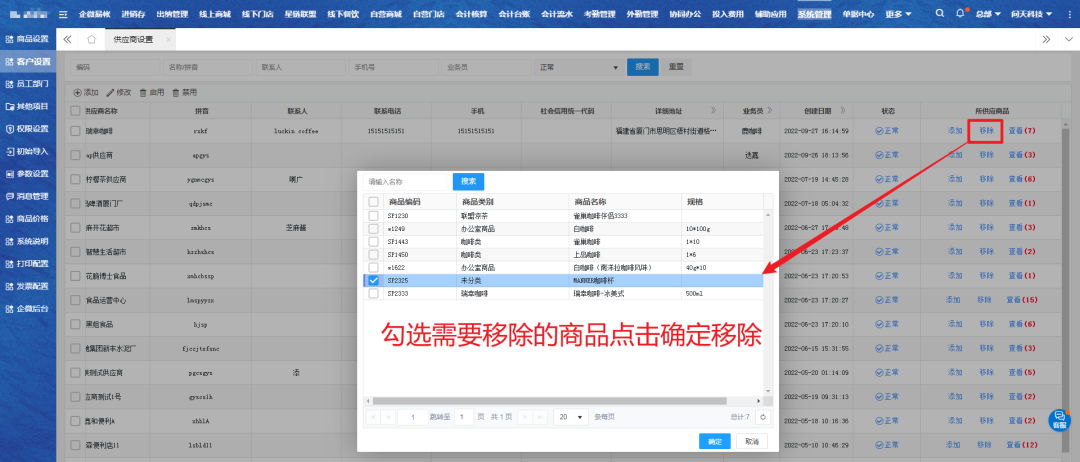Go to home tab icon
Viewport: 1080px width, 462px height.
pyautogui.click(x=91, y=39)
